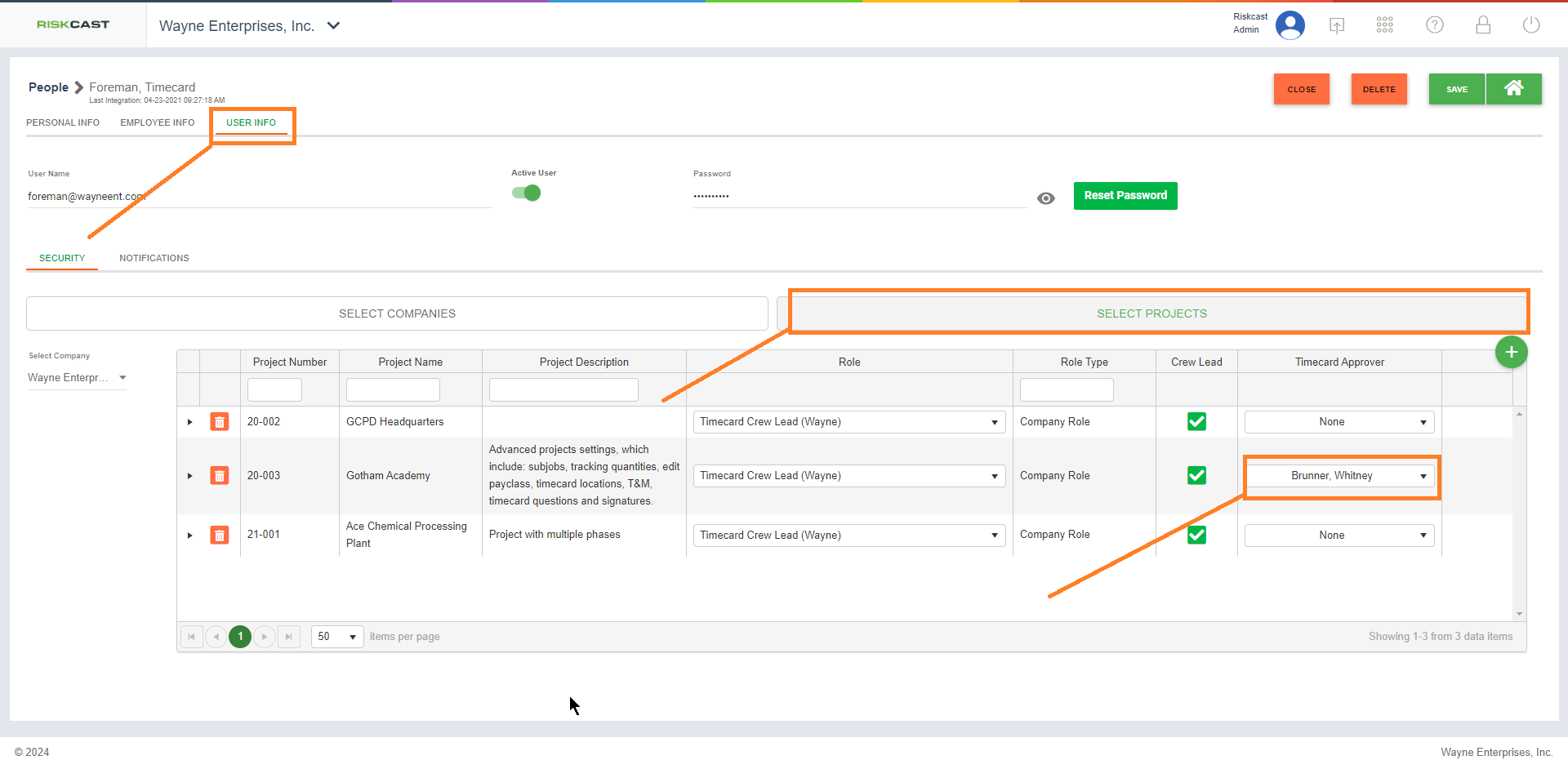Open Role dropdown for GCPD Headquarters
Viewport: 1568px width, 769px height.
849,422
